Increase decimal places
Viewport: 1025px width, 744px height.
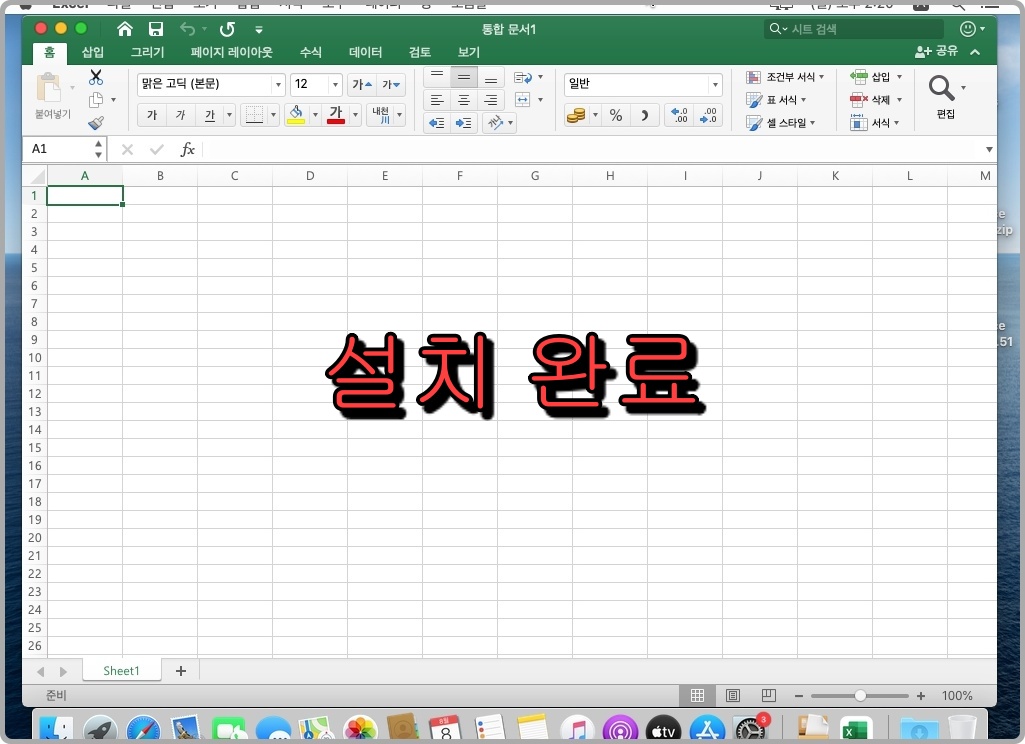(x=678, y=115)
